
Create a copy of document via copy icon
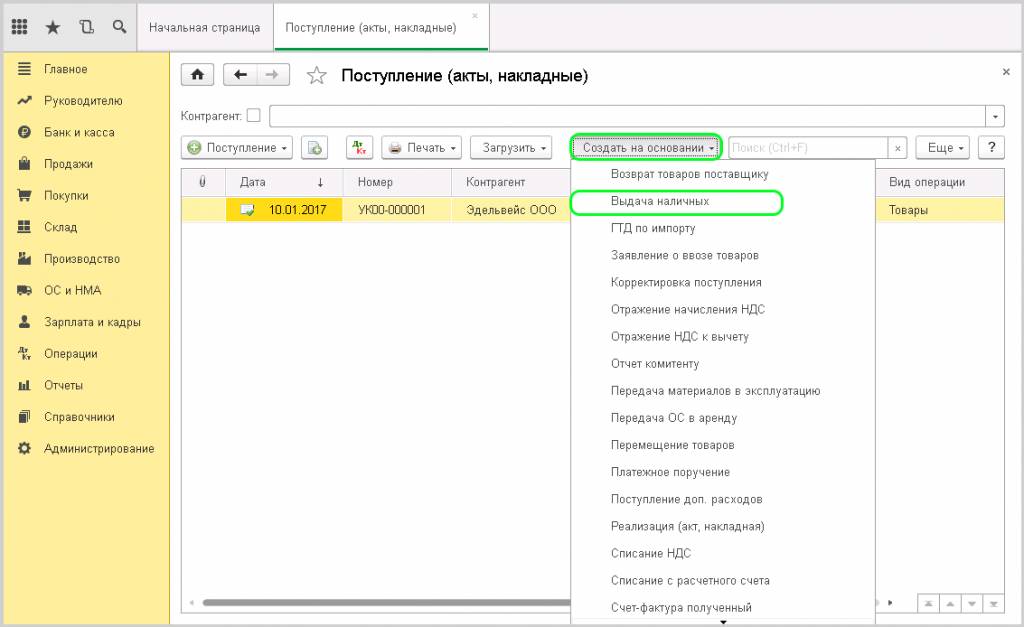coord(314,148)
